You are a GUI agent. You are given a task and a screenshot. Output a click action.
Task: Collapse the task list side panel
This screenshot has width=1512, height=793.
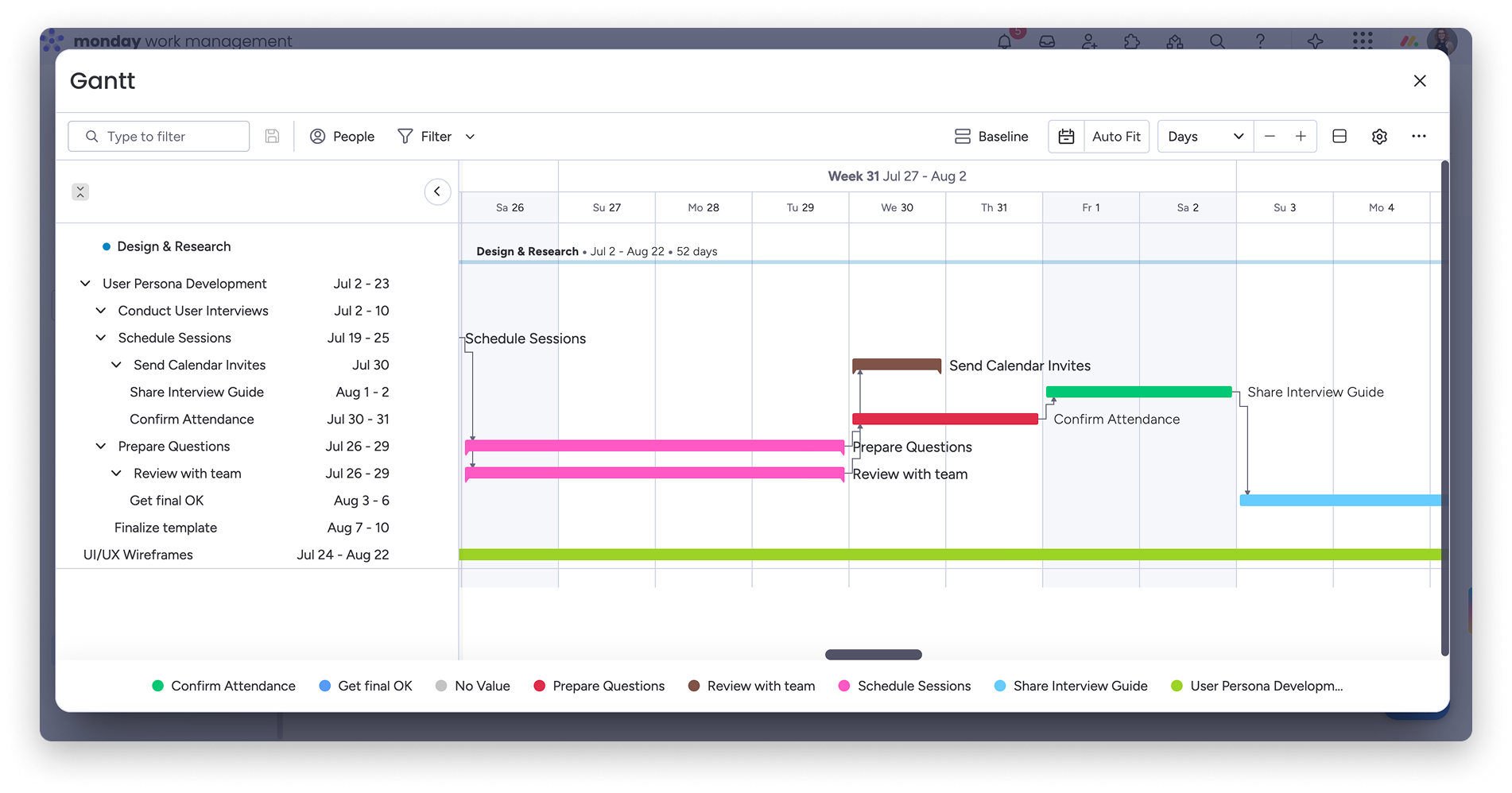(x=437, y=191)
